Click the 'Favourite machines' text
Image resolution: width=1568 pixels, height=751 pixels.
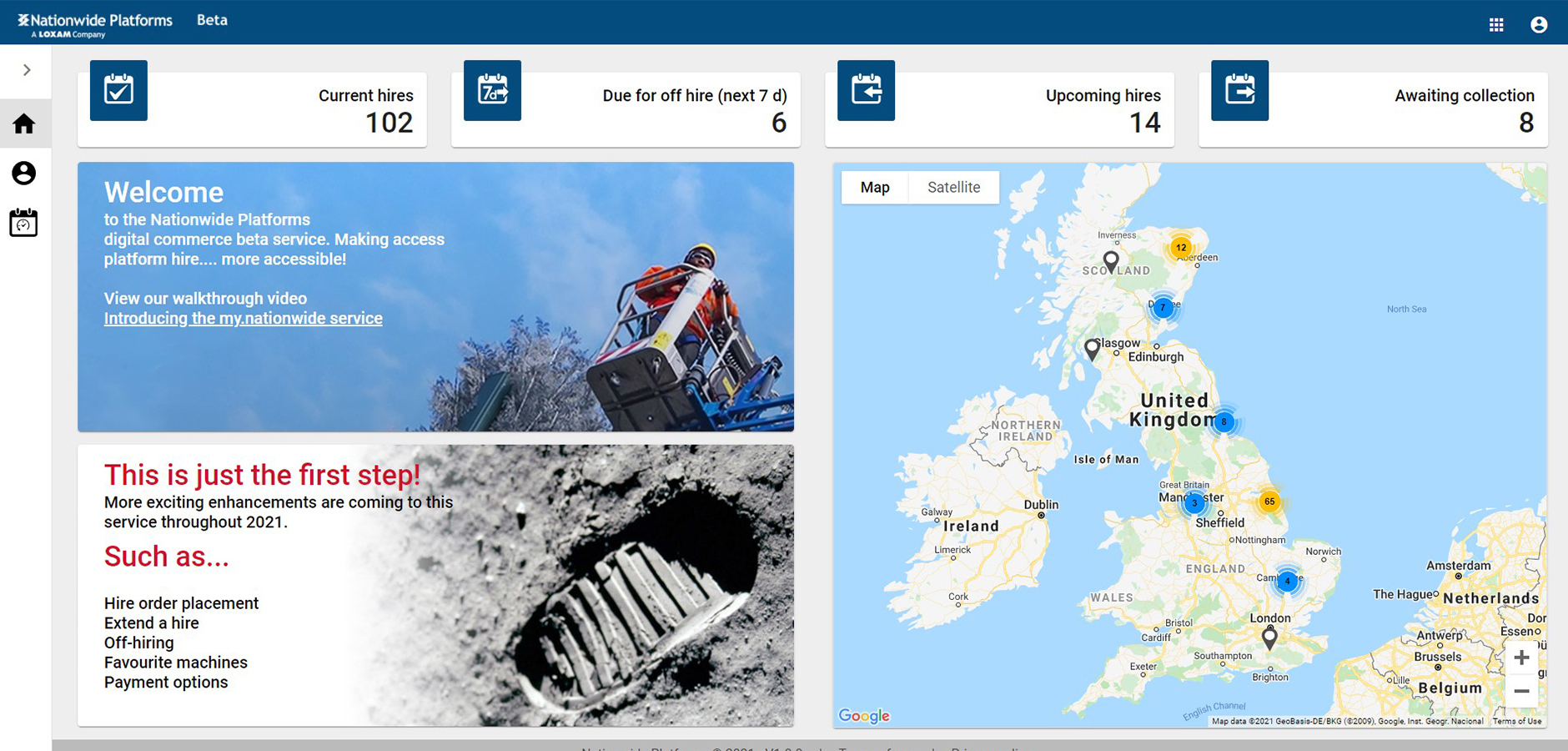point(175,663)
